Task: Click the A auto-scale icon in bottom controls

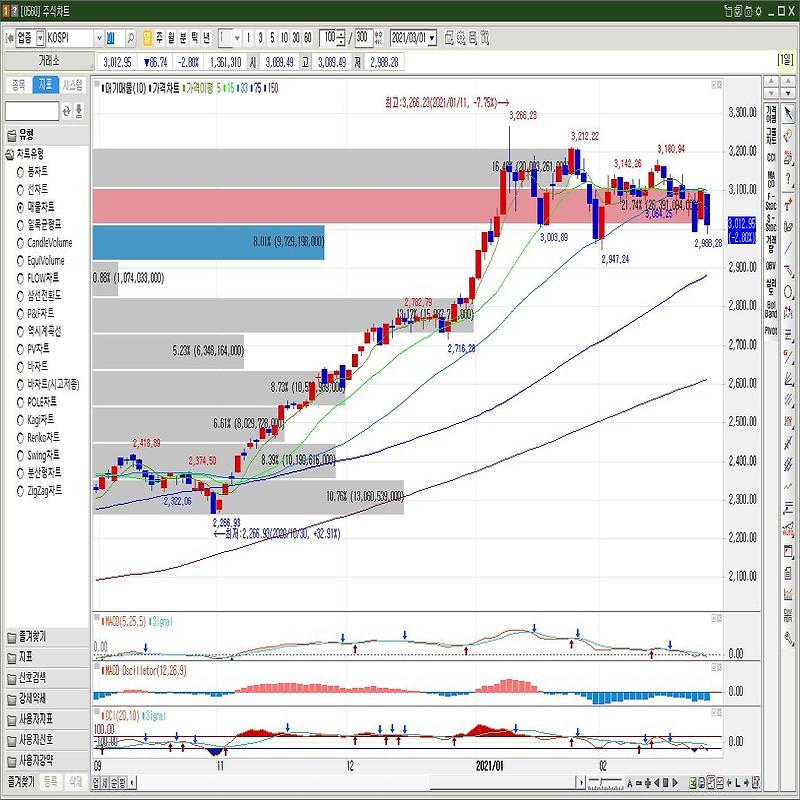Action: coord(630,782)
